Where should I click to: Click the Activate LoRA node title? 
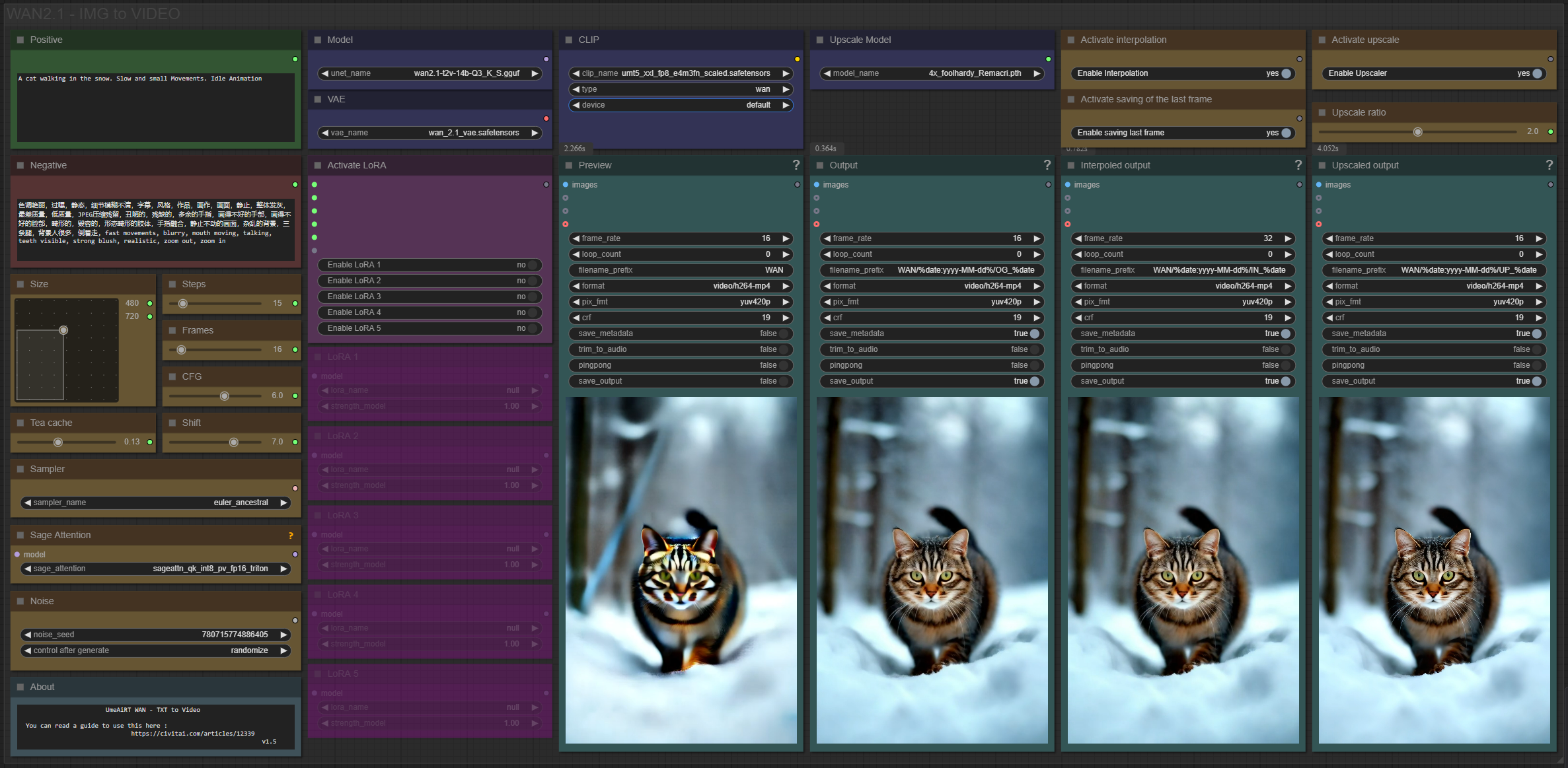(x=357, y=165)
